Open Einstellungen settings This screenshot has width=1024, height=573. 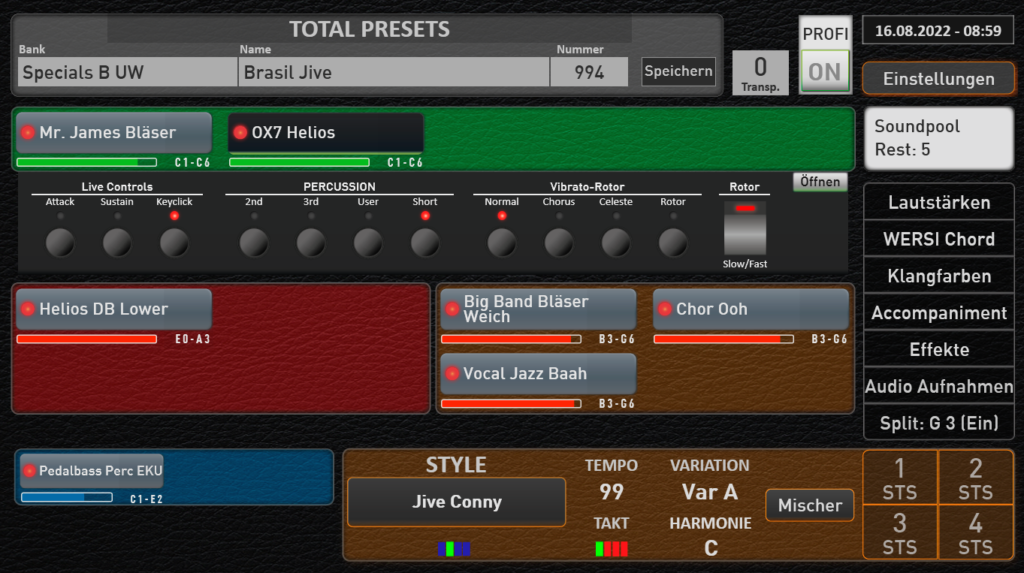pyautogui.click(x=938, y=79)
